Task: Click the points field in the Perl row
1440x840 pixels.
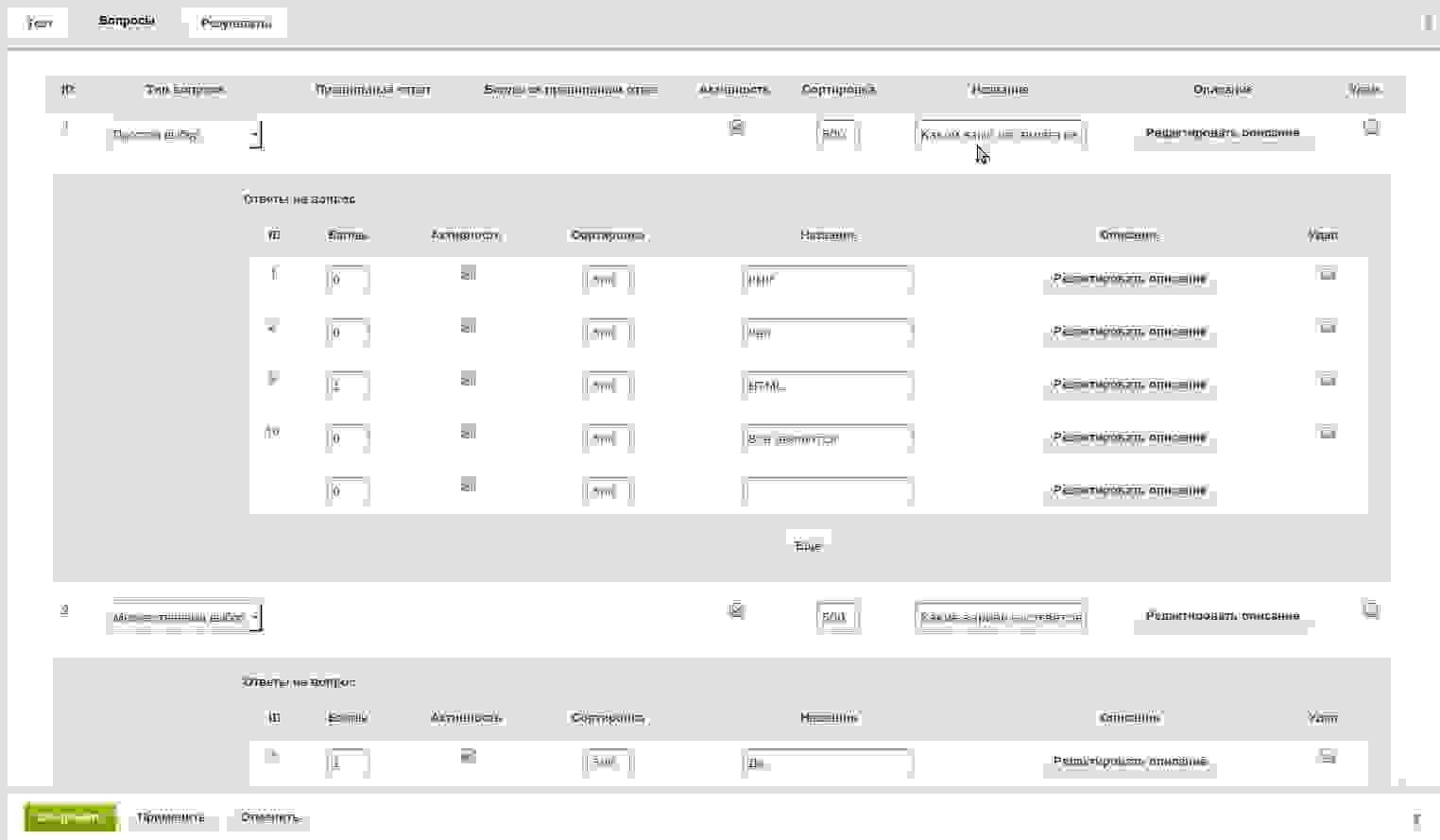Action: point(347,333)
